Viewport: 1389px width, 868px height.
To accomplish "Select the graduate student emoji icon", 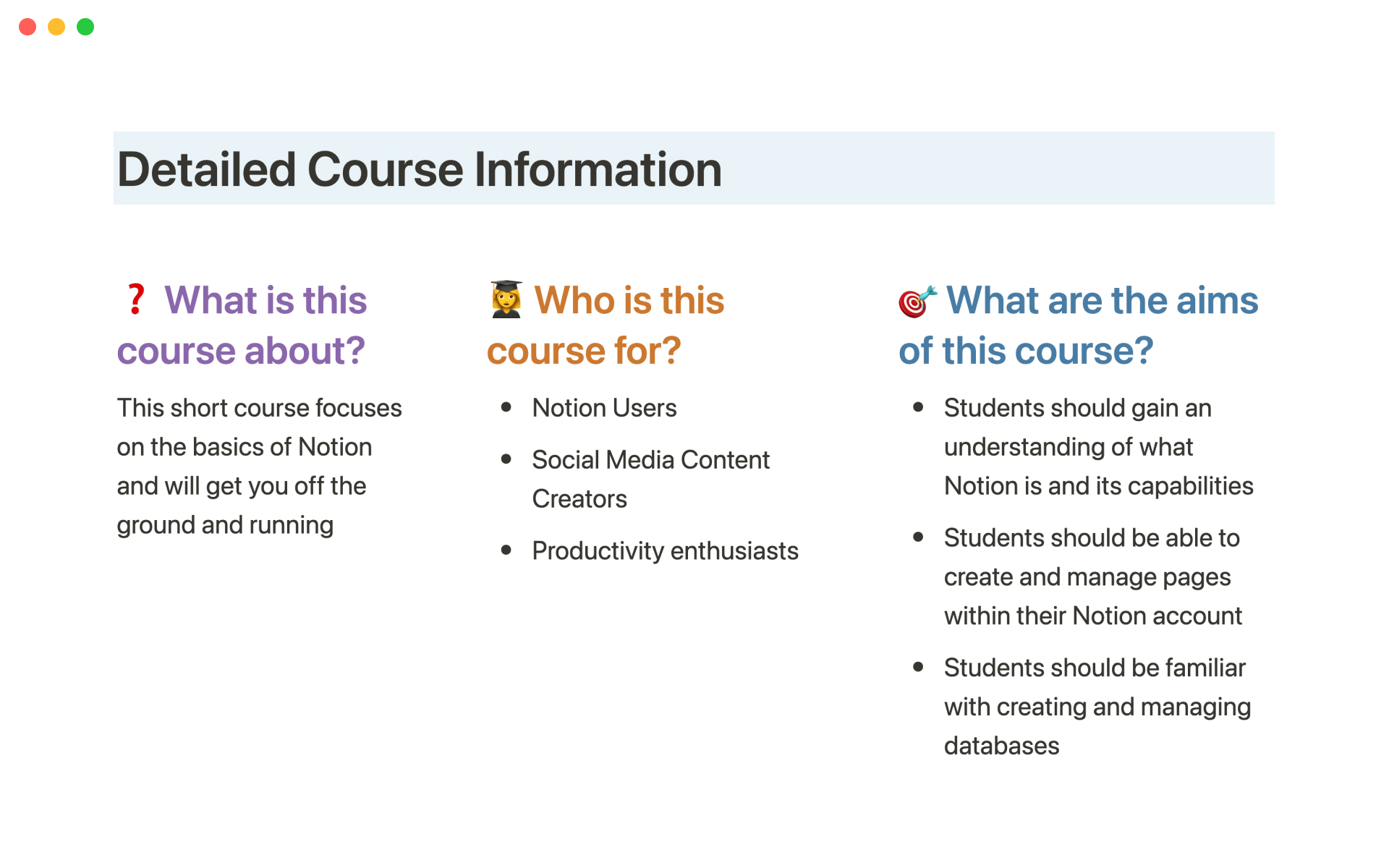I will [x=506, y=299].
